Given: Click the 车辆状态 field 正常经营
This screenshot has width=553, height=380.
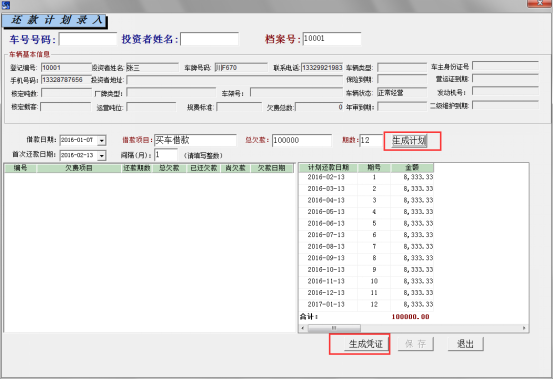Looking at the screenshot, I should pyautogui.click(x=402, y=93).
